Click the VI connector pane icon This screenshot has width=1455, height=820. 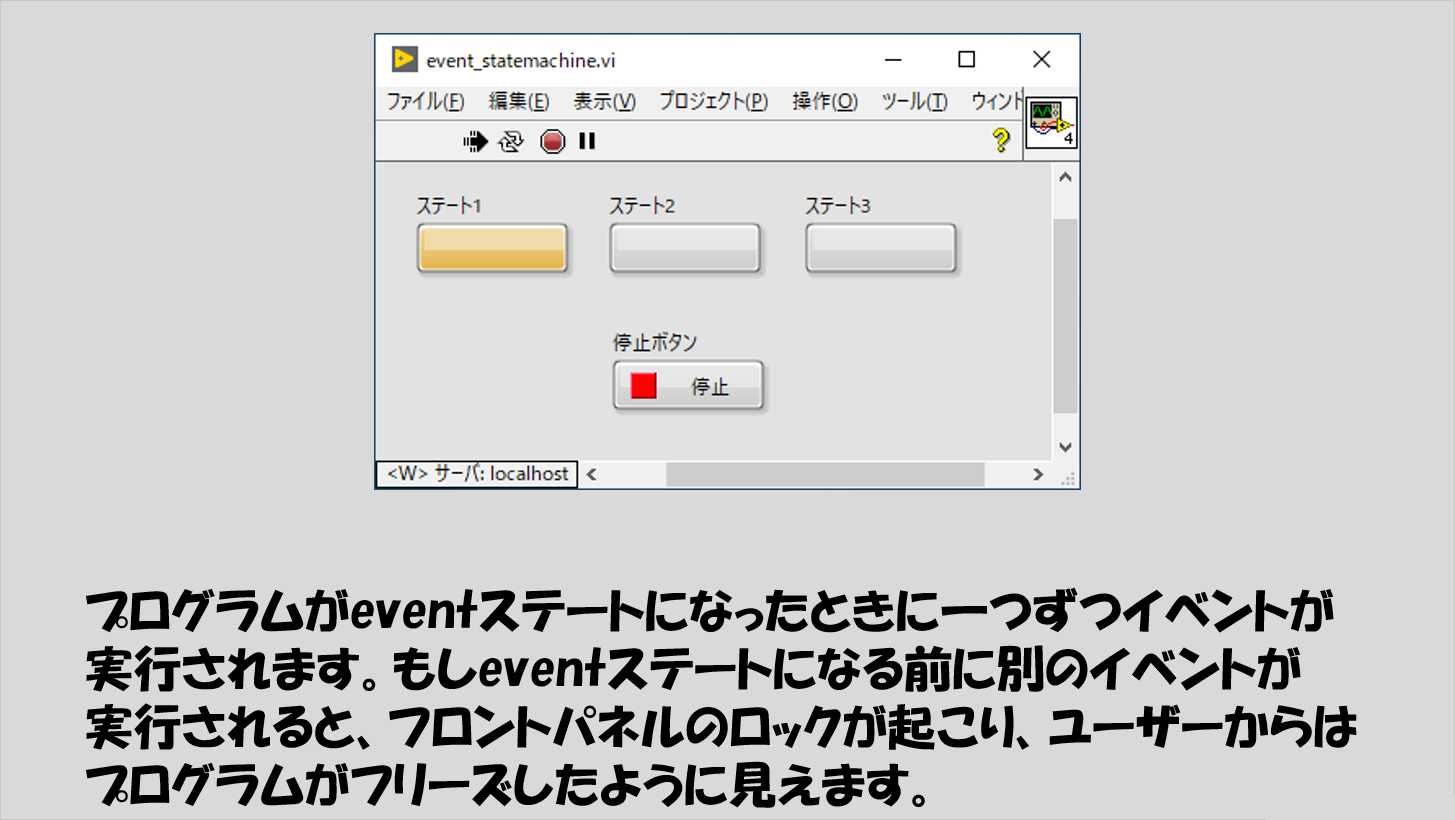coord(1051,124)
